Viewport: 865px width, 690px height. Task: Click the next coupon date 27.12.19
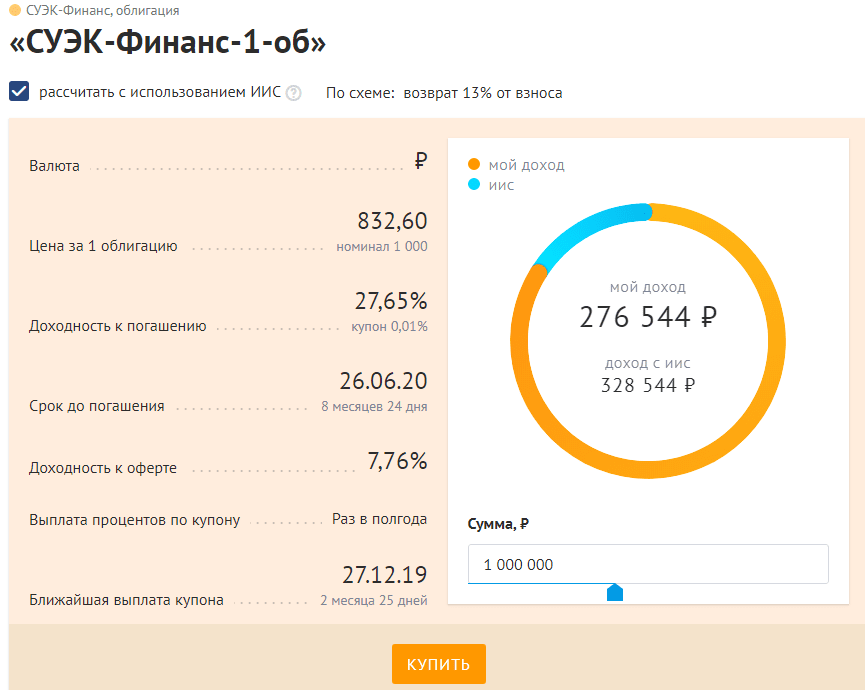(385, 575)
